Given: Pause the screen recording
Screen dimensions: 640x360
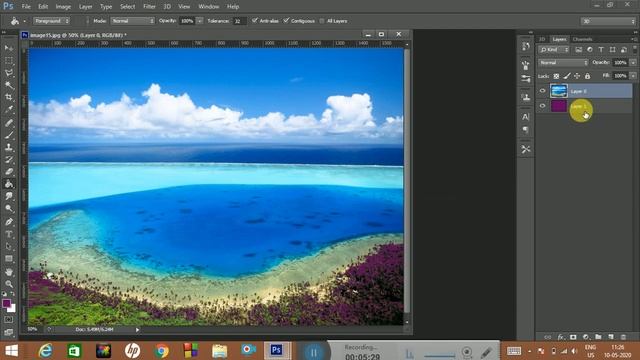Looking at the screenshot, I should pos(313,352).
